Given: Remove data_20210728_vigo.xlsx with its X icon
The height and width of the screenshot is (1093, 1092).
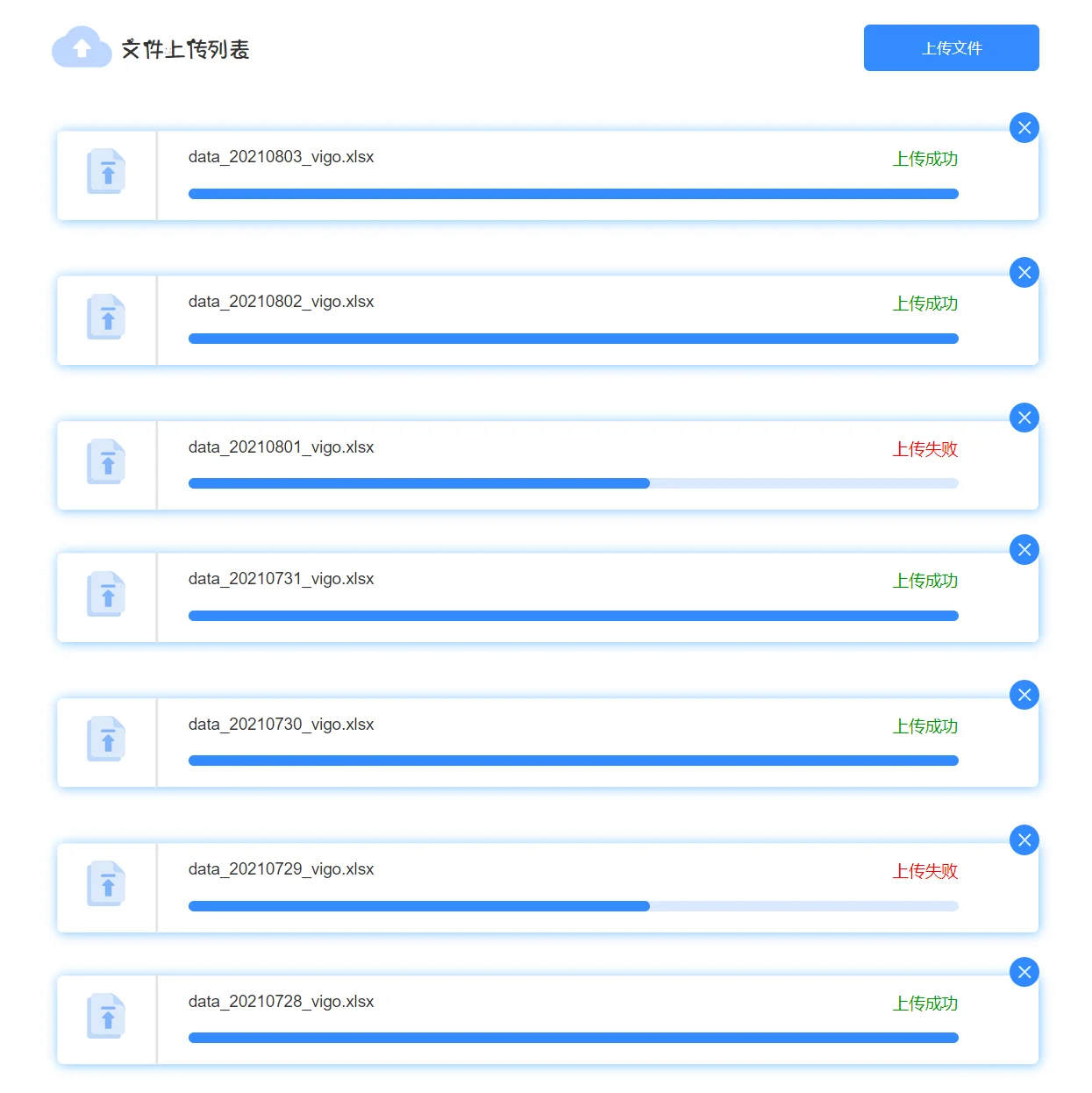Looking at the screenshot, I should [x=1024, y=972].
